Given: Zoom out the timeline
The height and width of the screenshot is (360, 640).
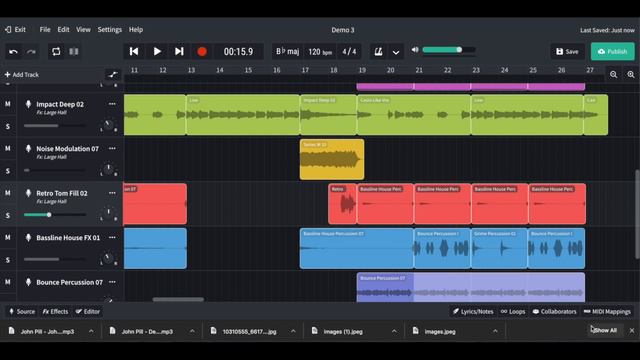Looking at the screenshot, I should pyautogui.click(x=613, y=74).
